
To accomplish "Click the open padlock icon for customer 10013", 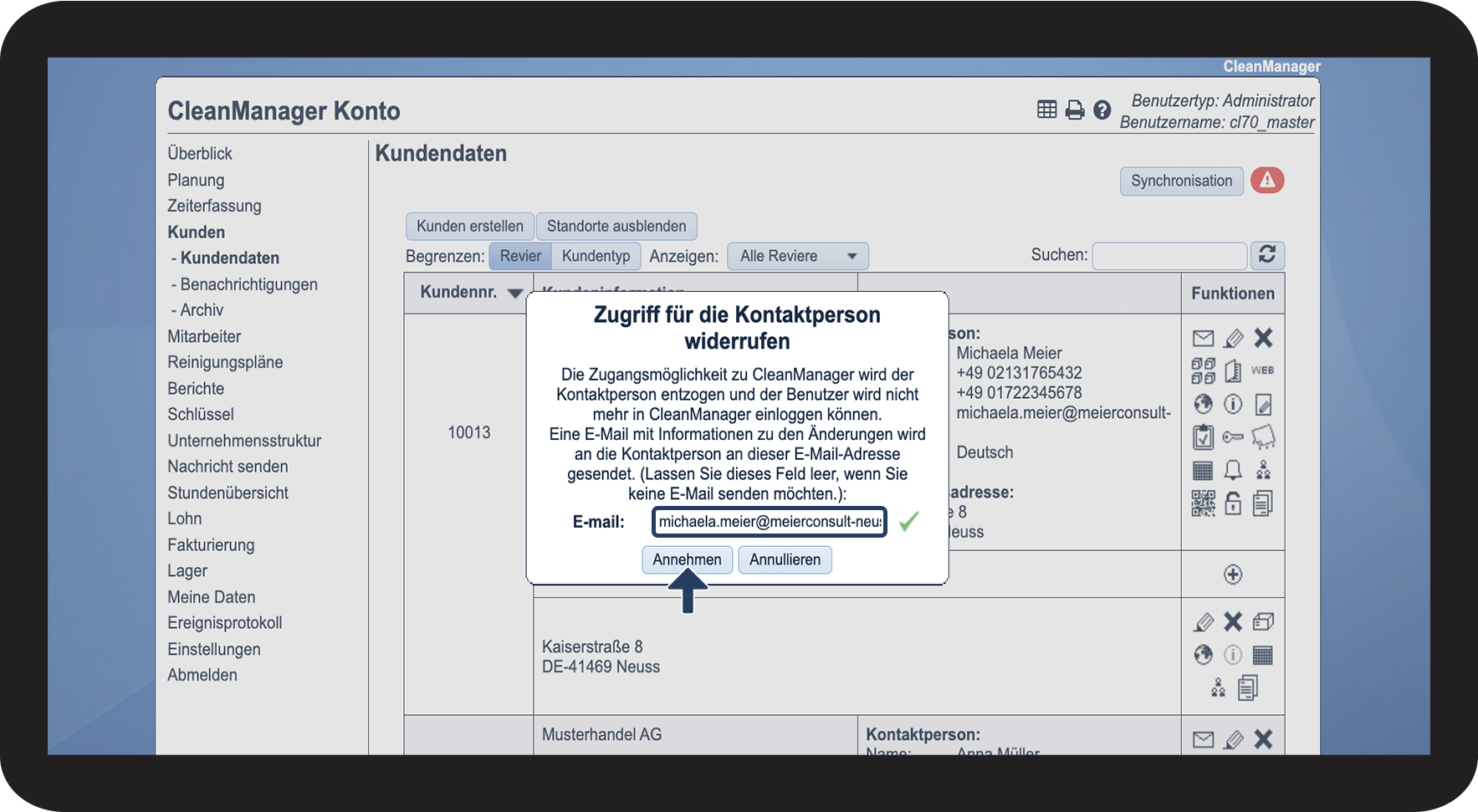I will click(1233, 503).
